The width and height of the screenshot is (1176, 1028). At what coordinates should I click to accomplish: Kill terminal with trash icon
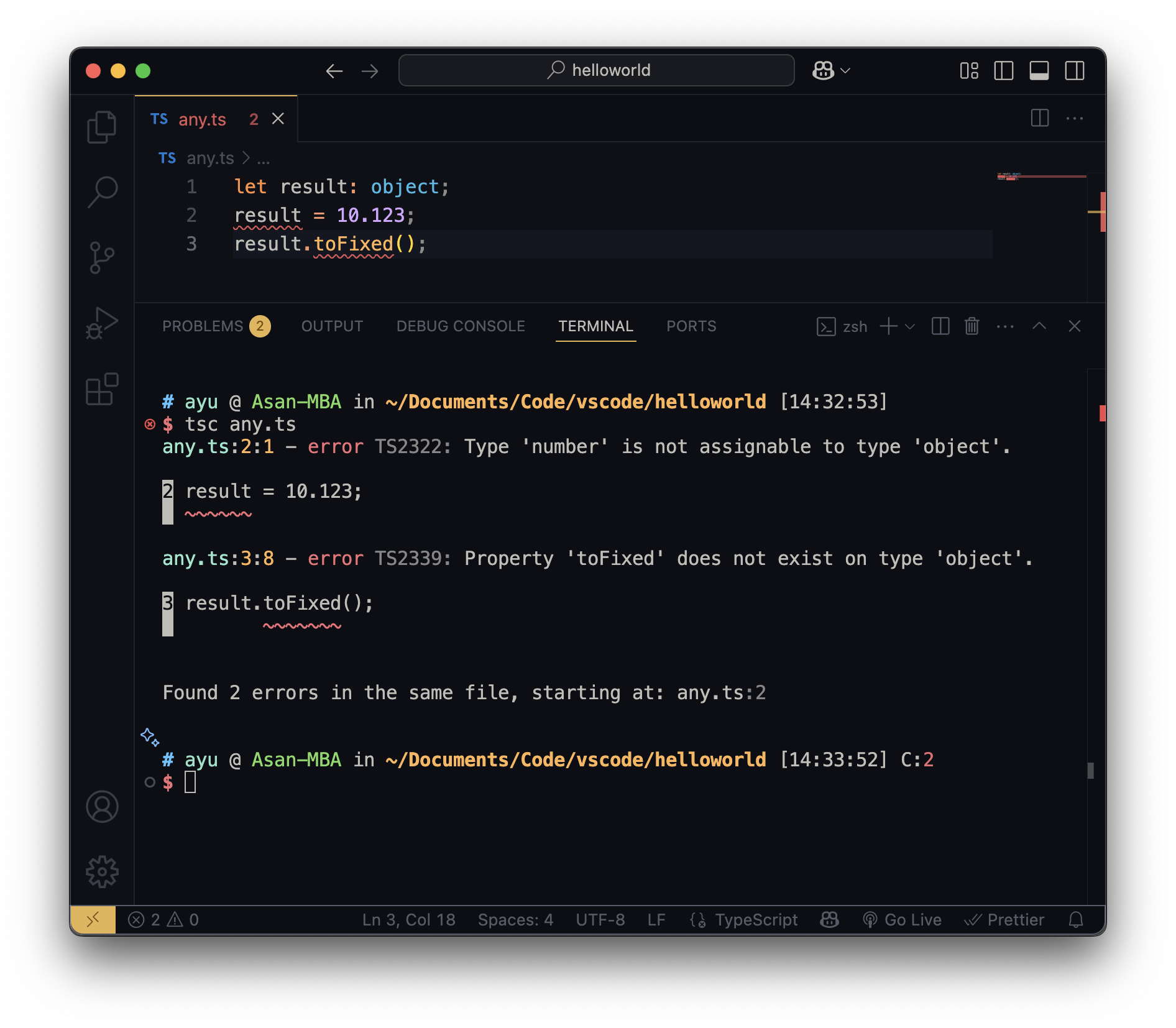coord(972,326)
